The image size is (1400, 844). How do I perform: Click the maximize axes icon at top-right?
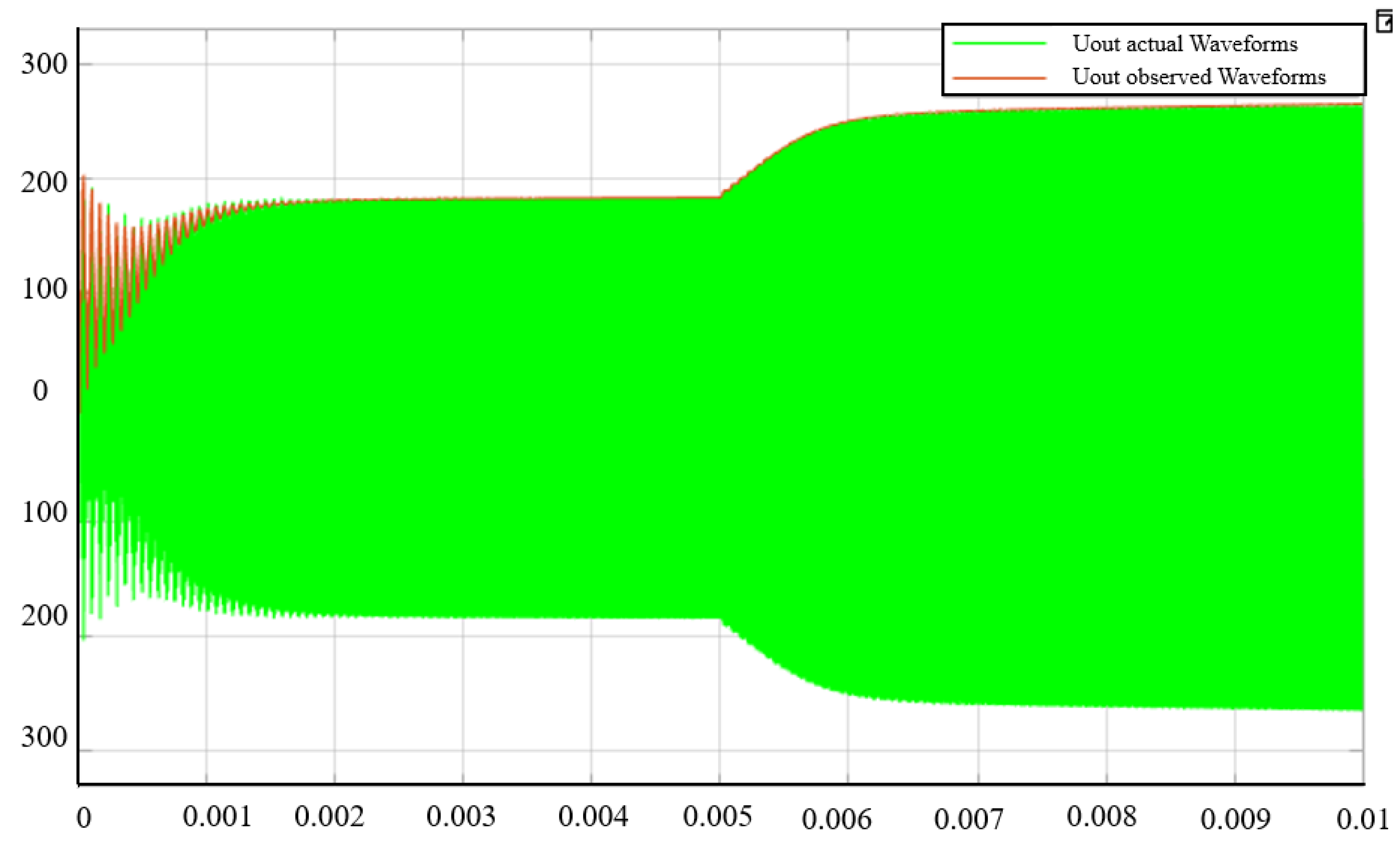coord(1385,22)
